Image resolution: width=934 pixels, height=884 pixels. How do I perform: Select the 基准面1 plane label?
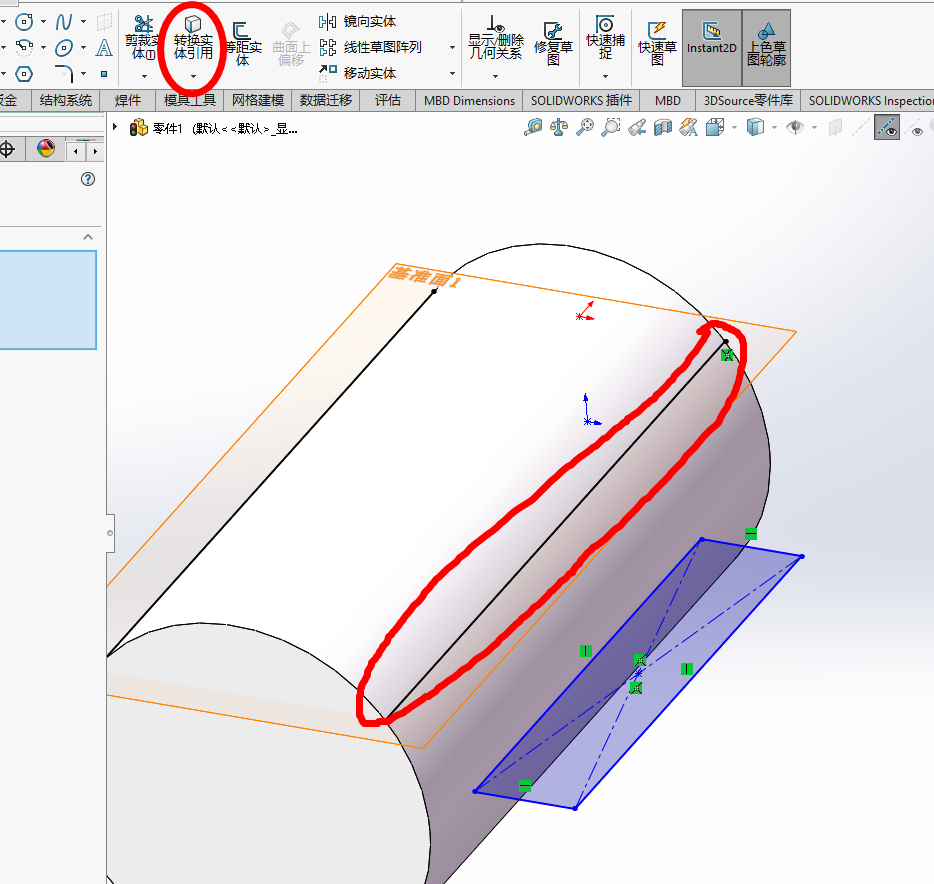424,278
